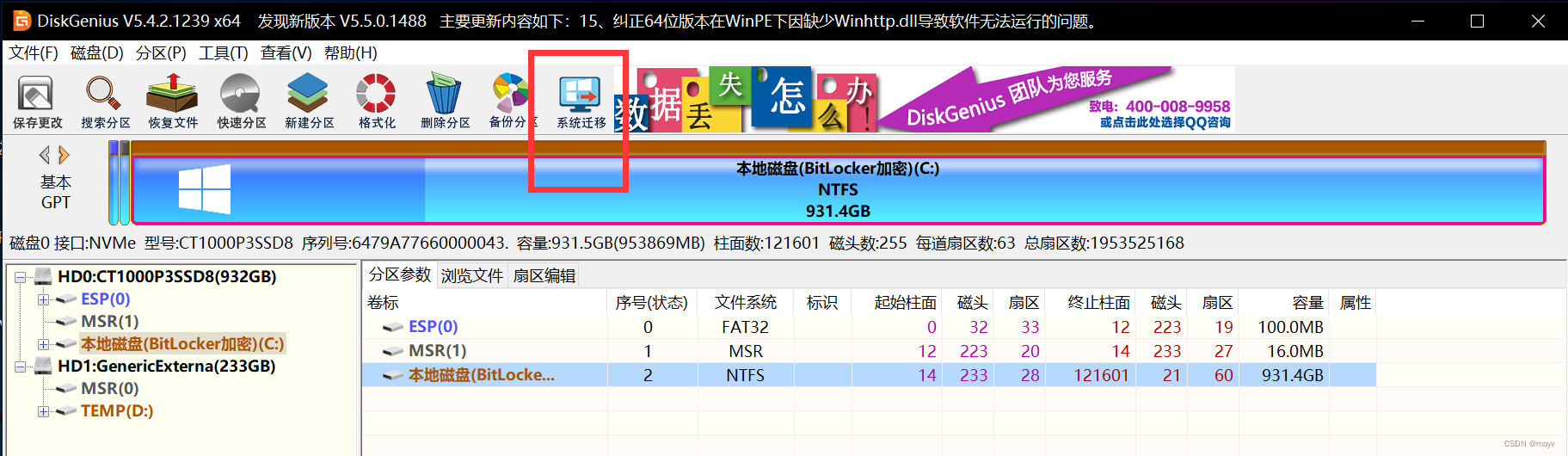
Task: Click the C: NTFS 931.4GB partition bar
Action: click(837, 190)
